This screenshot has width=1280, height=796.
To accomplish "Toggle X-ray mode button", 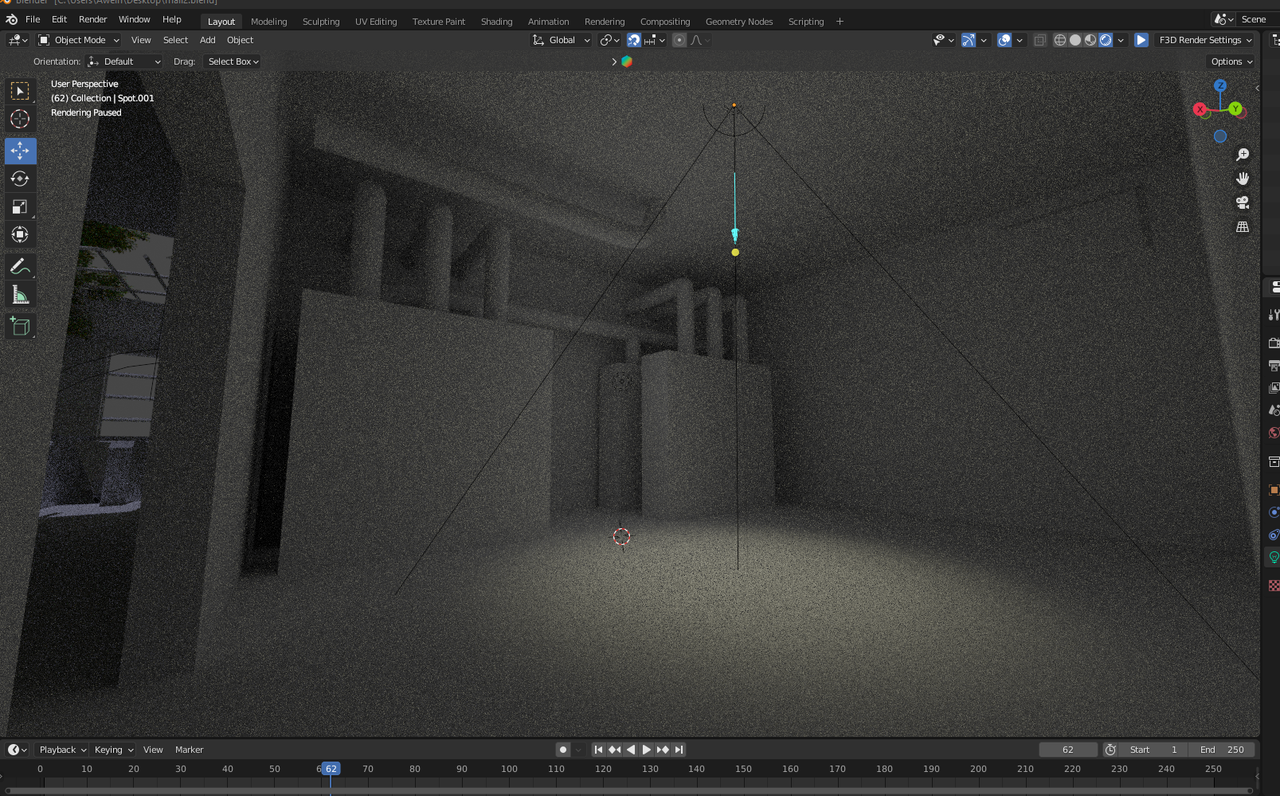I will [x=1040, y=40].
